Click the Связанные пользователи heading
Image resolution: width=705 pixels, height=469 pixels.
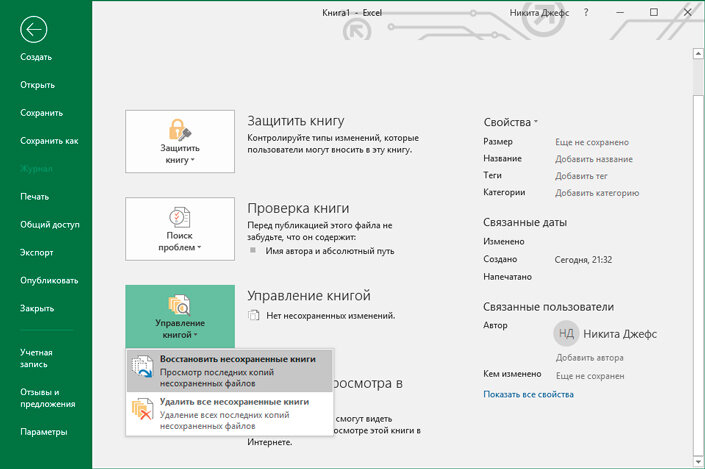click(x=548, y=307)
